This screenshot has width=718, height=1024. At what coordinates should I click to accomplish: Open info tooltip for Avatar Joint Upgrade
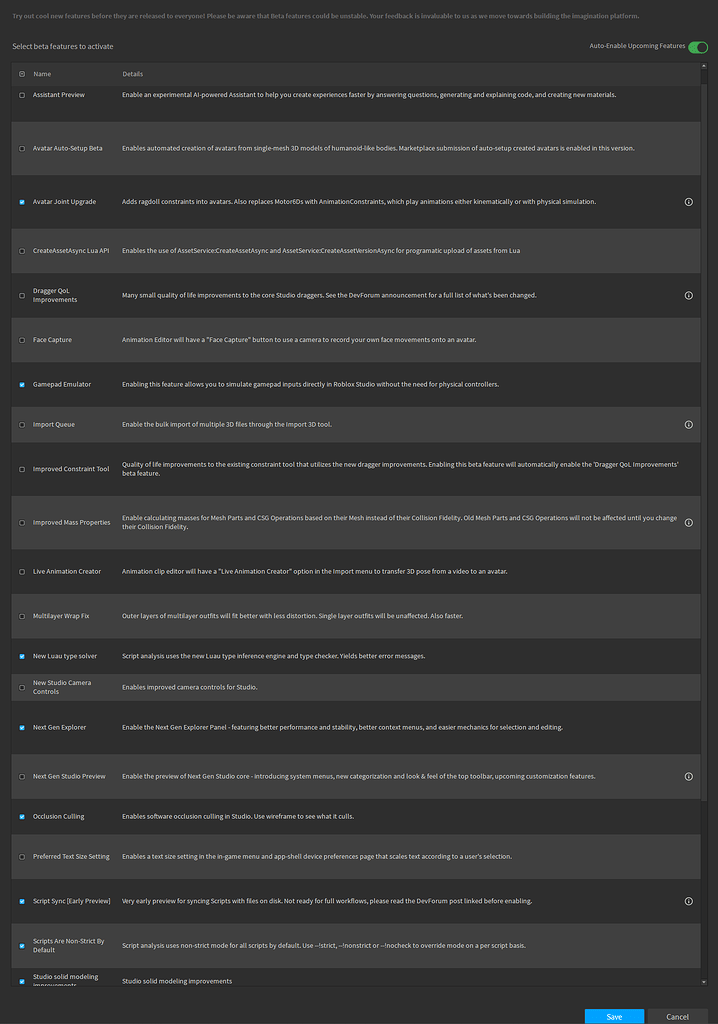pos(688,201)
